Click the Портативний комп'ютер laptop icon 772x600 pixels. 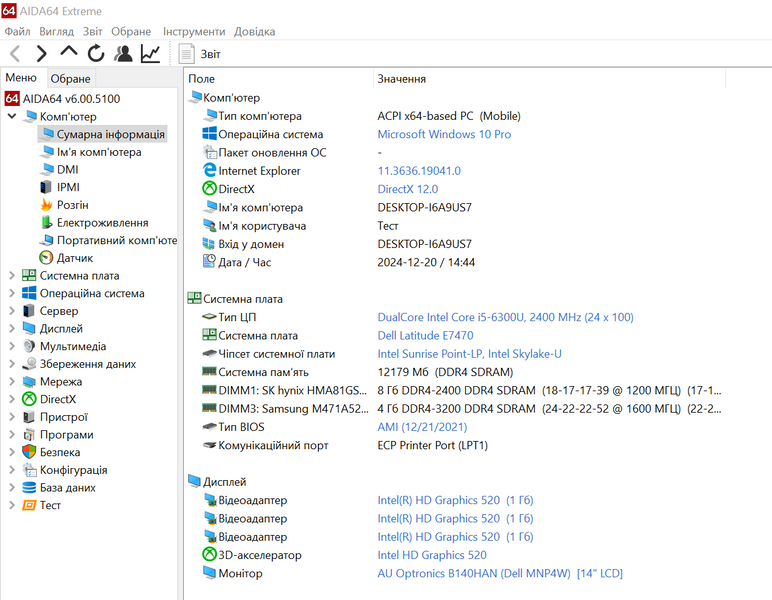(47, 240)
